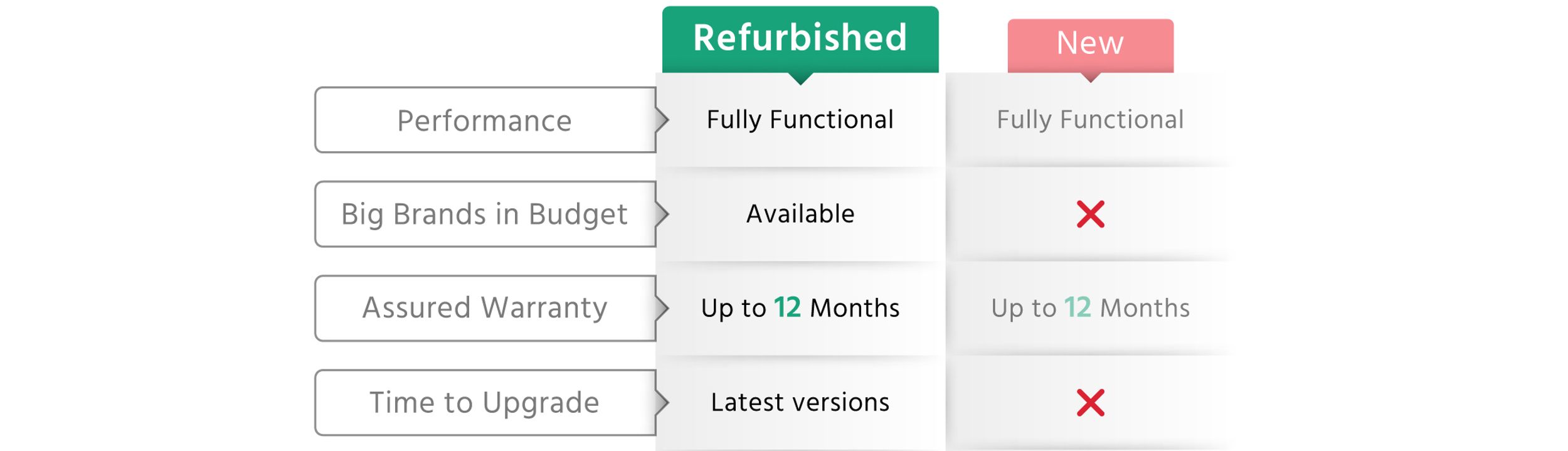
Task: Click the pink pointer below New header
Action: [1091, 77]
